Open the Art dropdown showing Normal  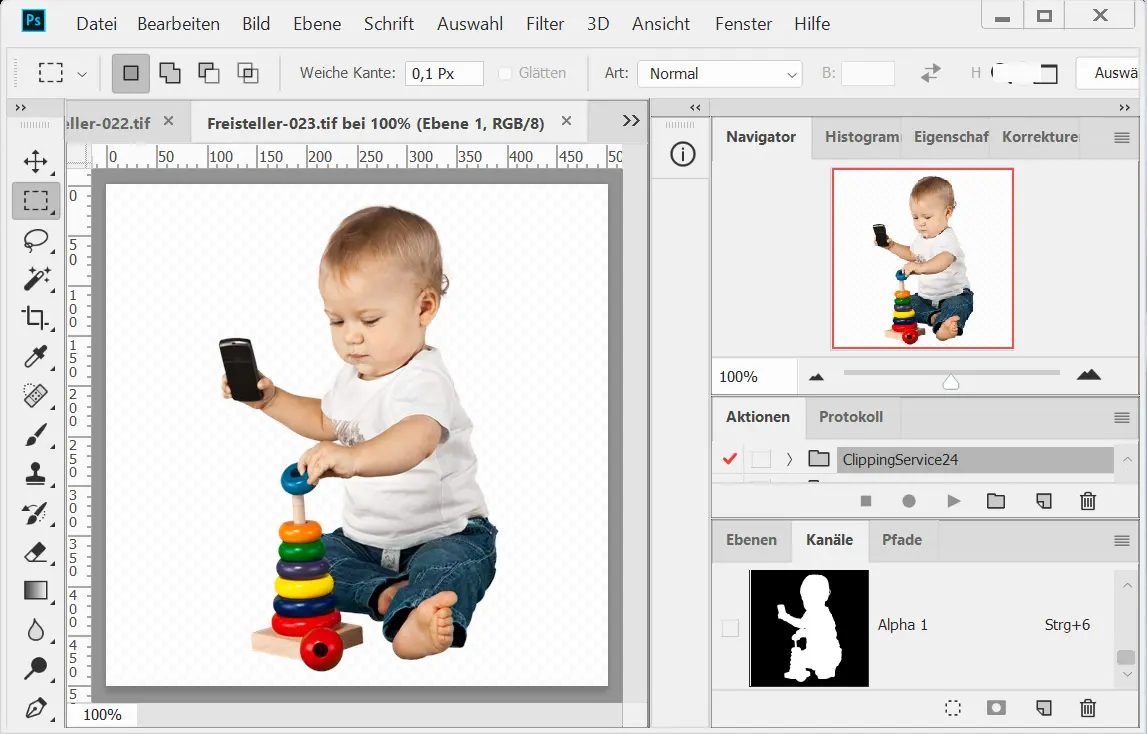click(720, 74)
